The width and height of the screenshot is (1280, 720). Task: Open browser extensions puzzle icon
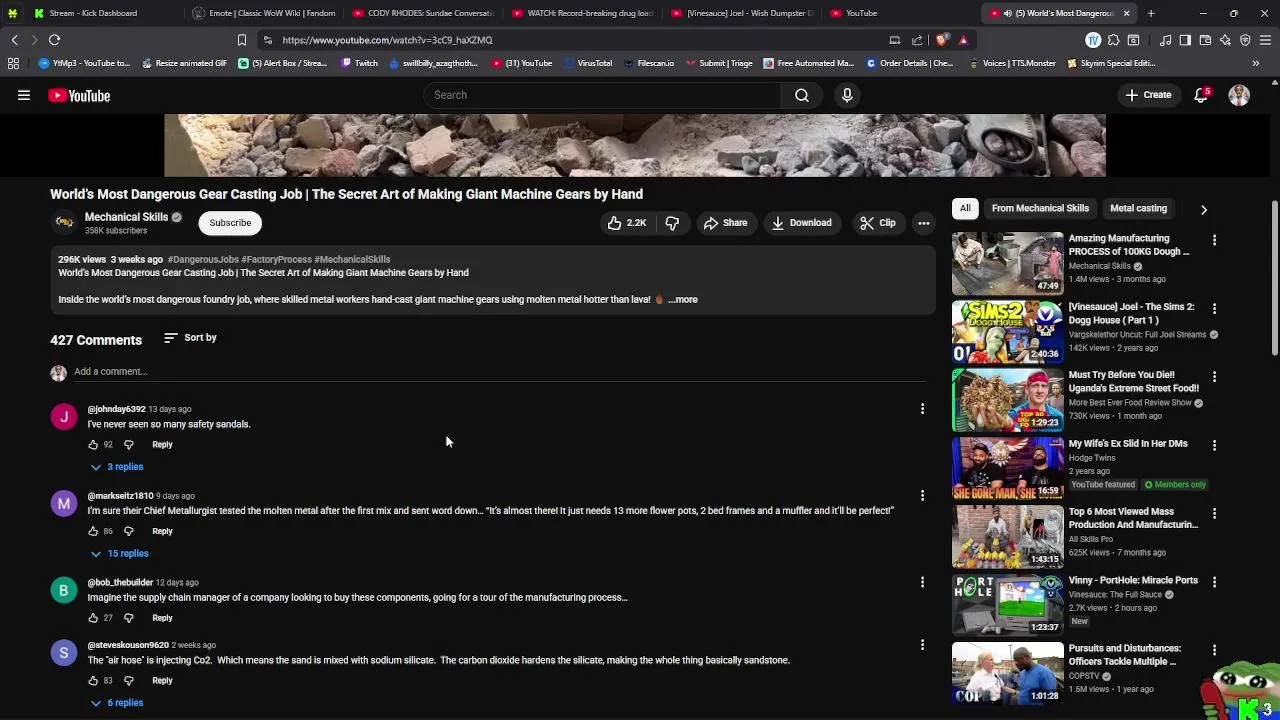(1112, 40)
